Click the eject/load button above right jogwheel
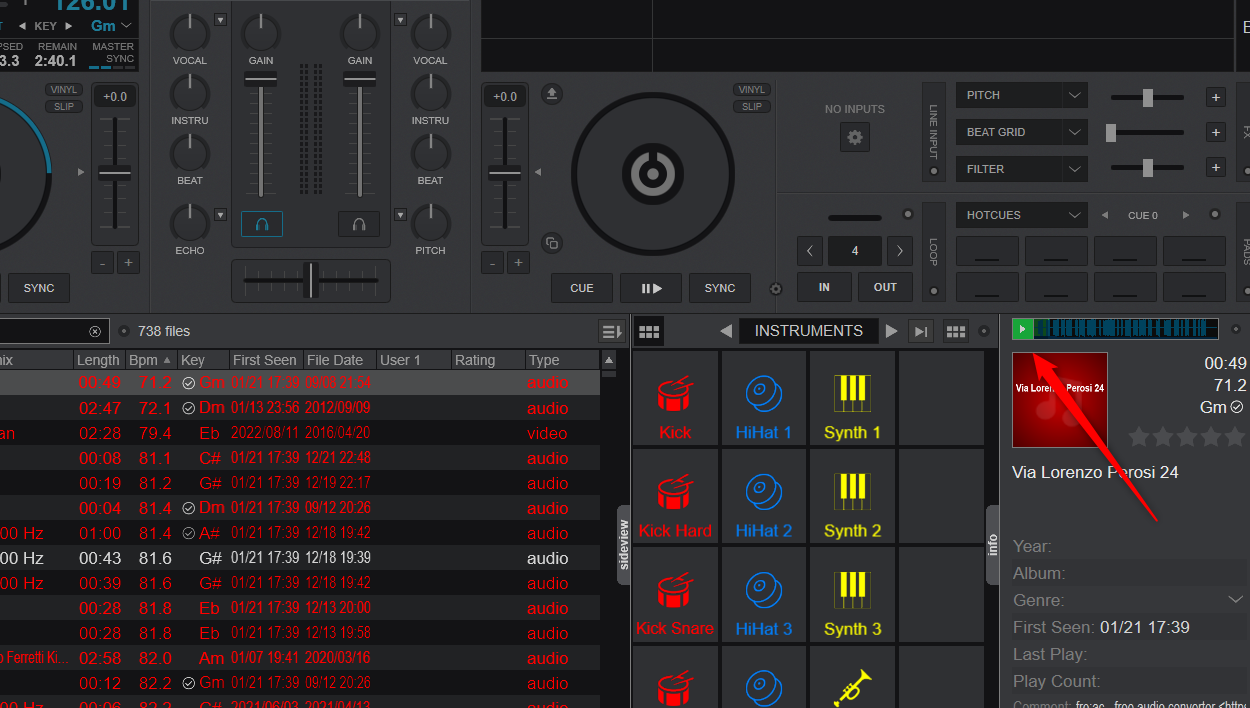The image size is (1250, 708). click(552, 94)
